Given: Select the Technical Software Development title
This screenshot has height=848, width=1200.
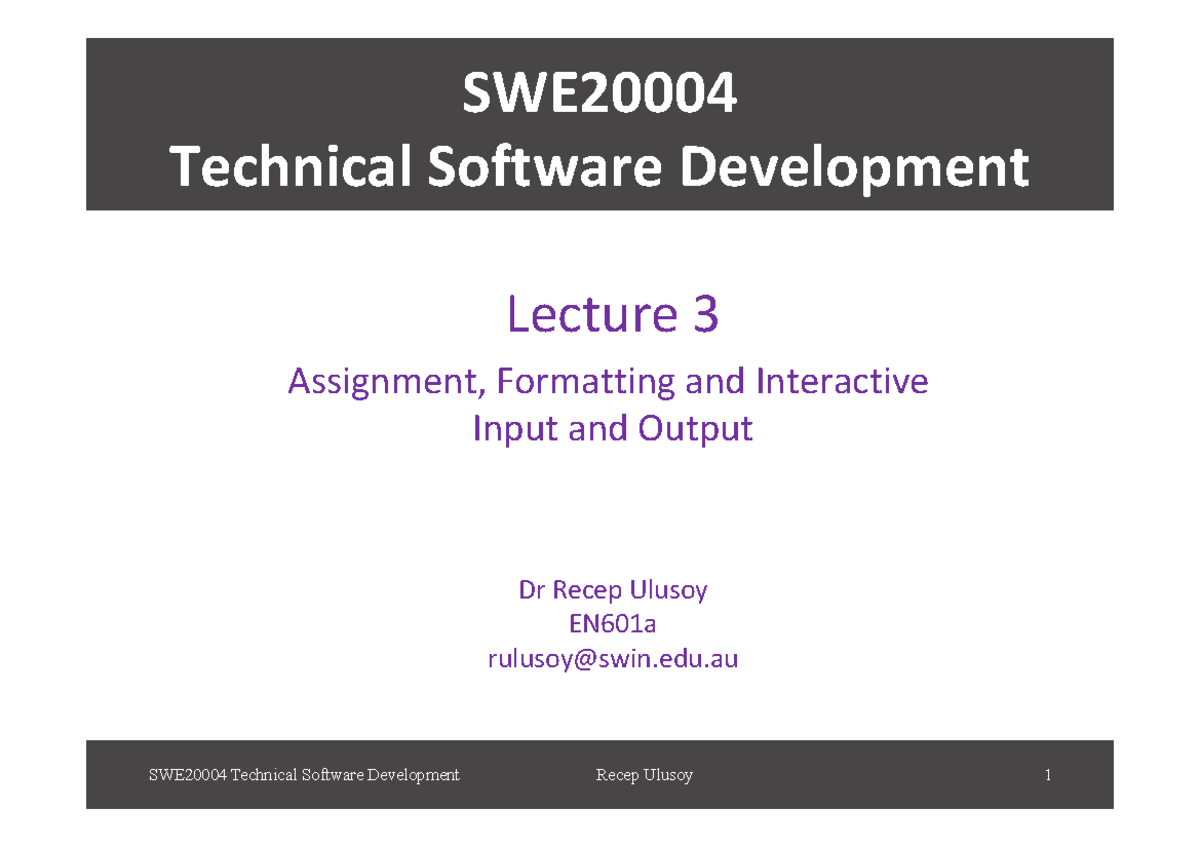Looking at the screenshot, I should 601,166.
